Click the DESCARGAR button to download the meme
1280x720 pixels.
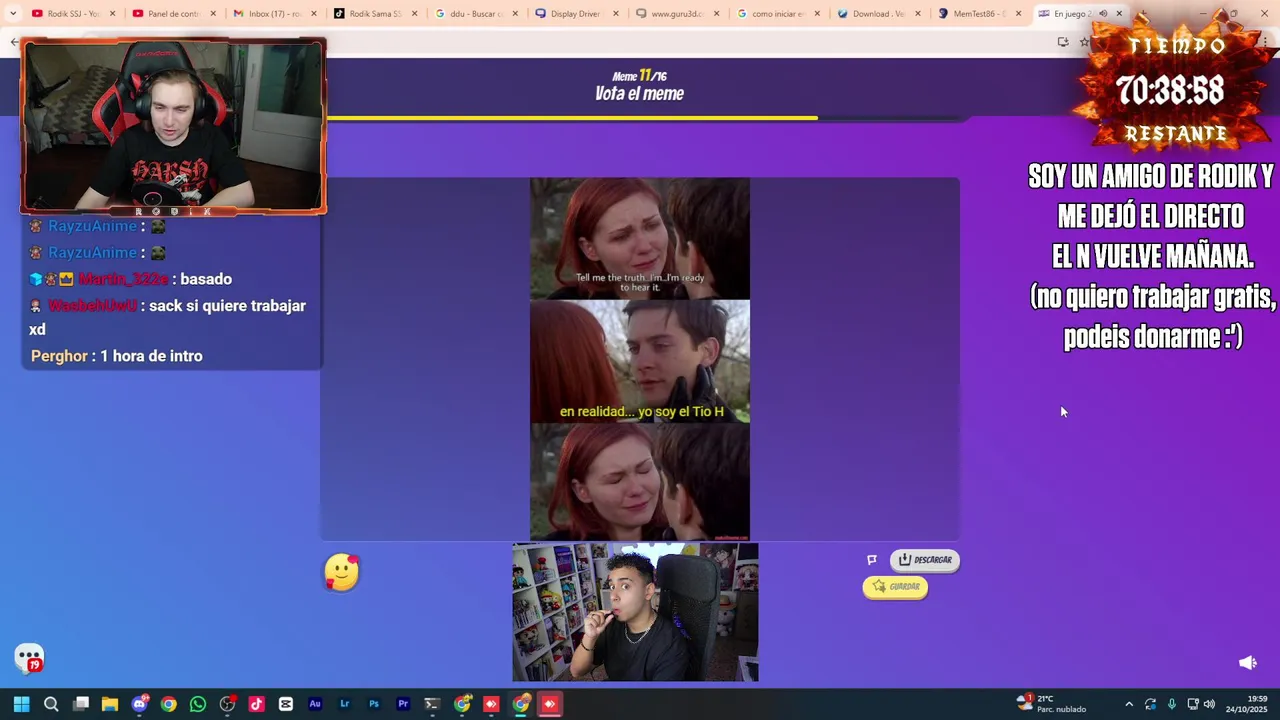click(x=925, y=560)
